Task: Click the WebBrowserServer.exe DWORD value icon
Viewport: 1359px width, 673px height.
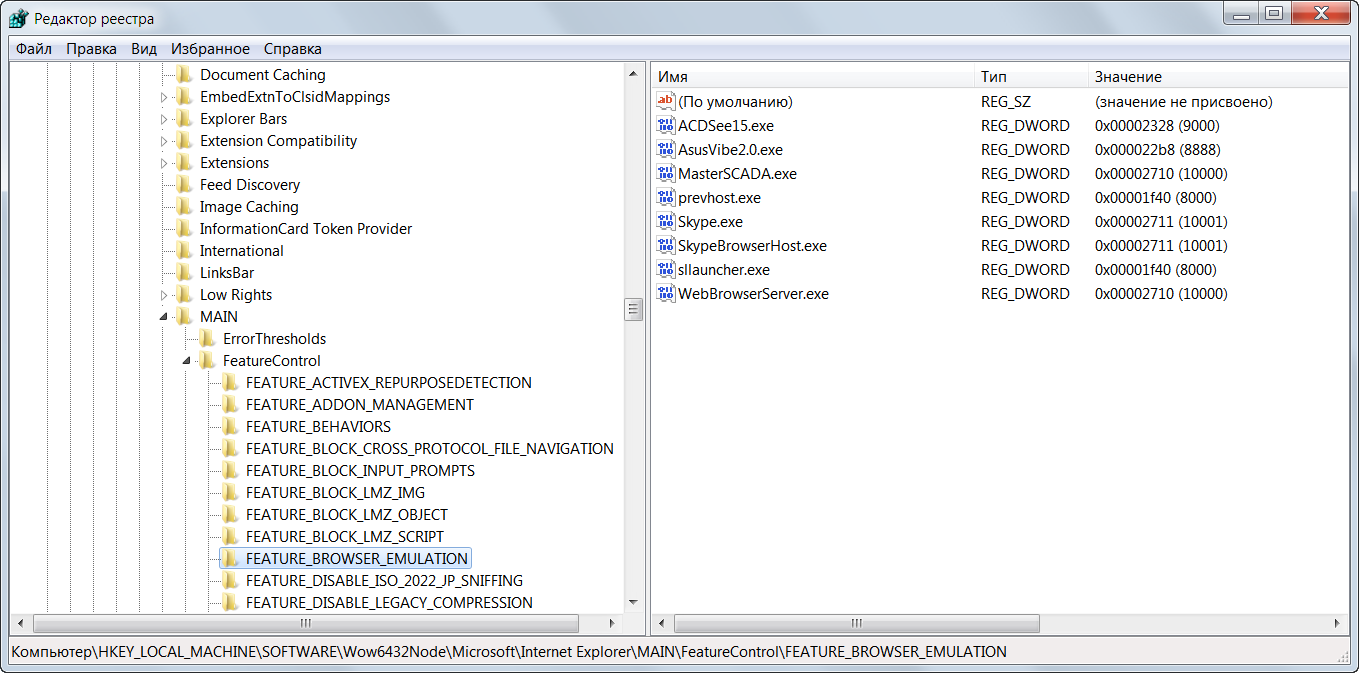Action: click(666, 293)
